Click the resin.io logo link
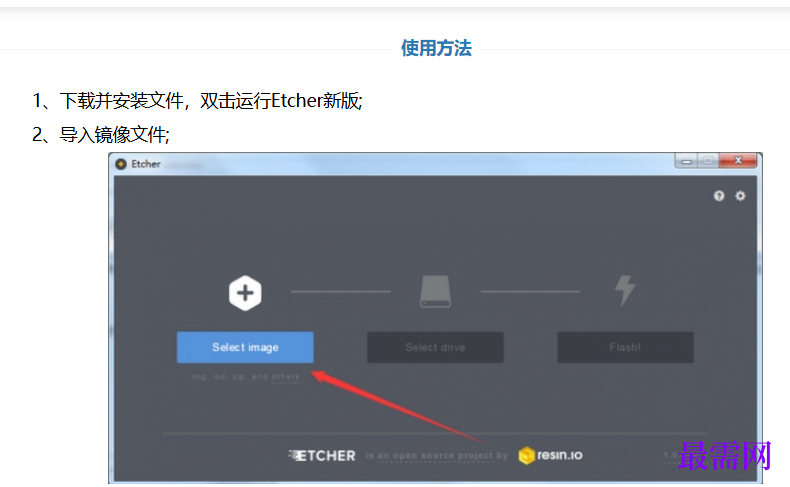 point(550,455)
